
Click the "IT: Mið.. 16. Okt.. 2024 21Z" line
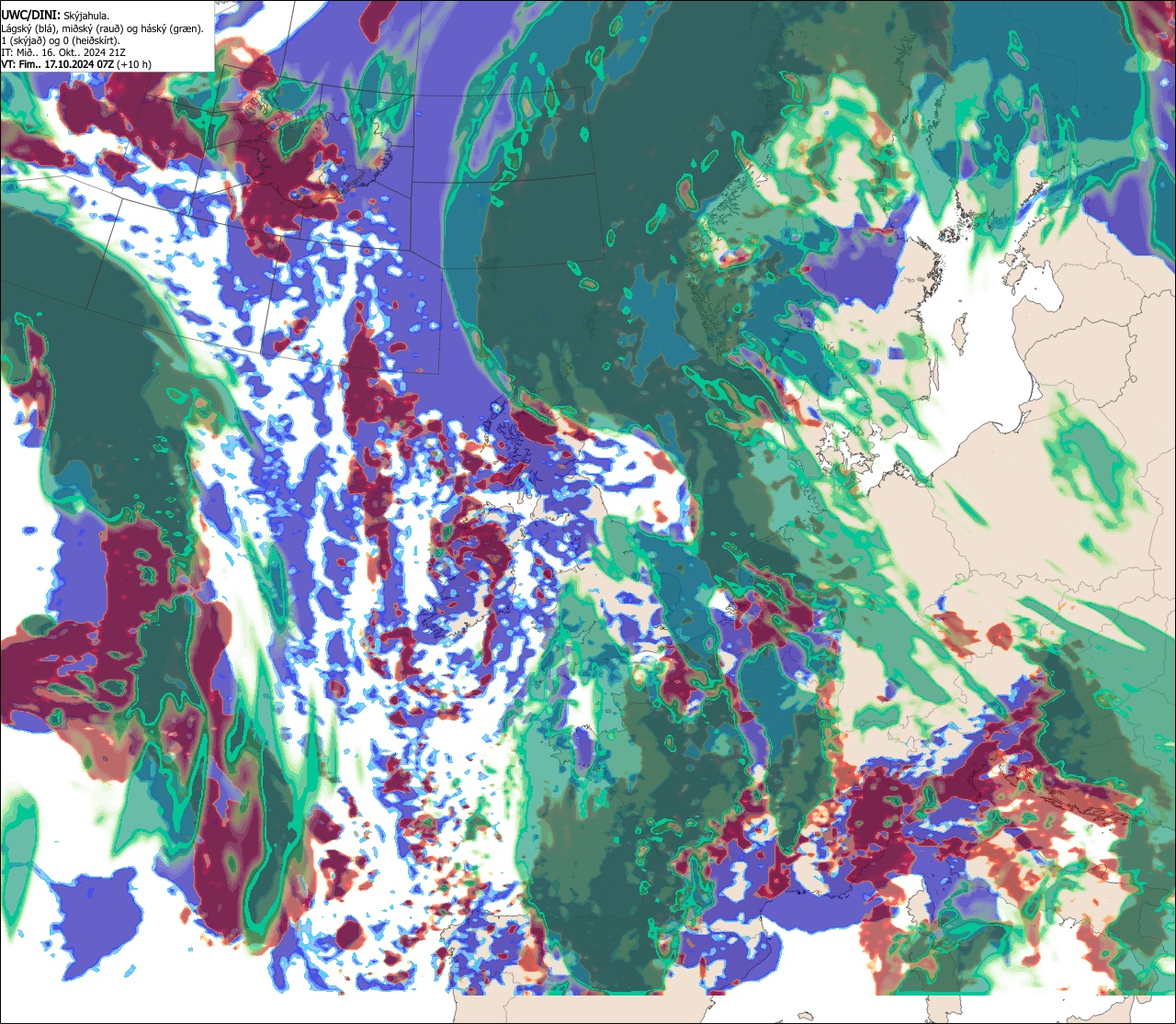(x=63, y=53)
